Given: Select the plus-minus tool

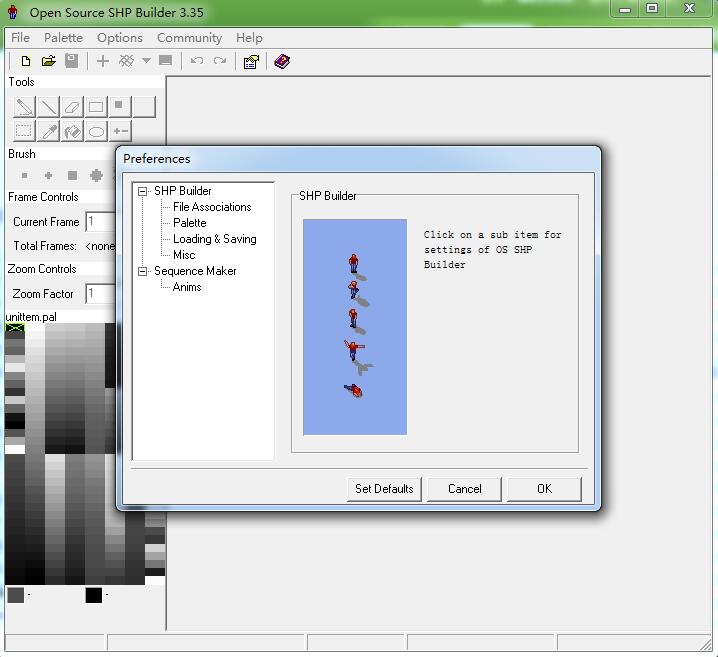Looking at the screenshot, I should click(x=120, y=132).
